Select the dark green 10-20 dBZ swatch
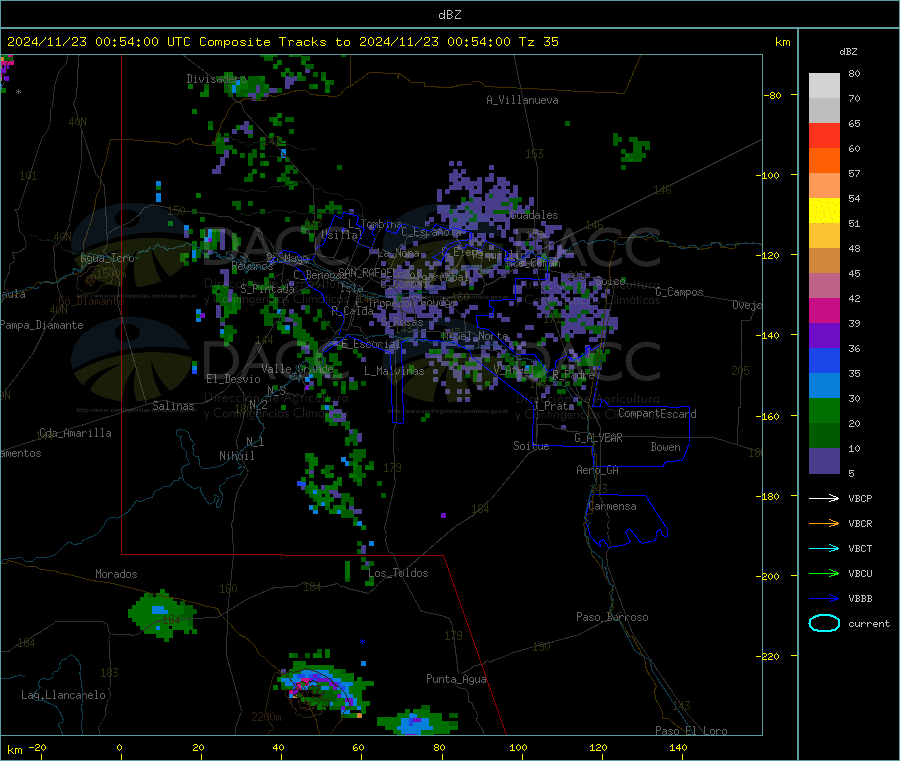This screenshot has height=761, width=900. [824, 436]
